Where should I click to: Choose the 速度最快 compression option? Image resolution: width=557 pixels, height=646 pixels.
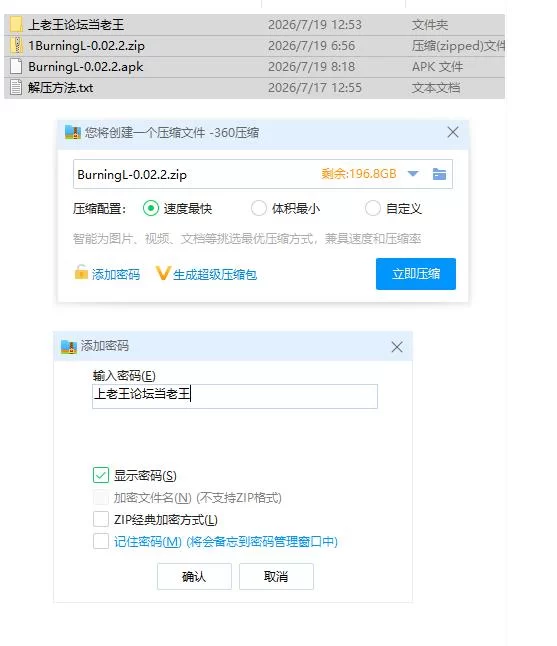[x=151, y=208]
